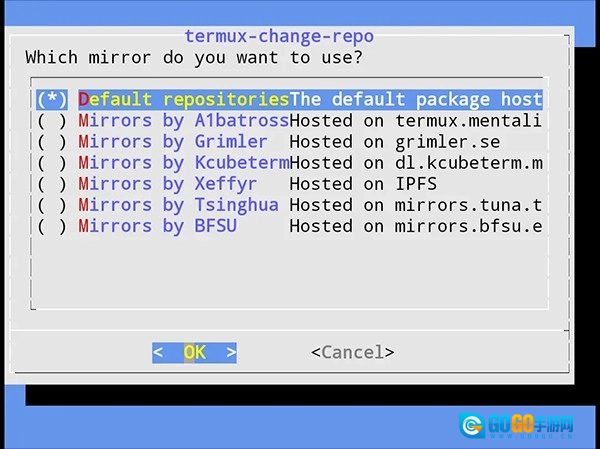Pick the Mirrors by Kcubeterm radio button
Viewport: 600px width, 449px height.
coord(51,163)
